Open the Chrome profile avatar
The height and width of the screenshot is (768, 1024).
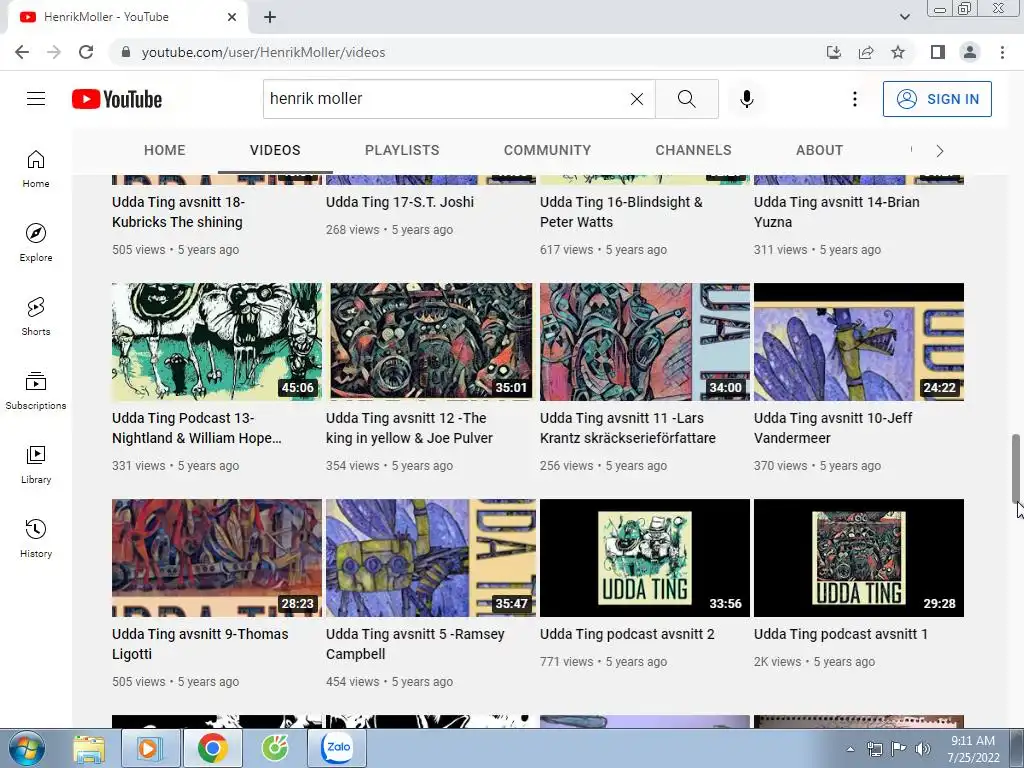[x=970, y=52]
